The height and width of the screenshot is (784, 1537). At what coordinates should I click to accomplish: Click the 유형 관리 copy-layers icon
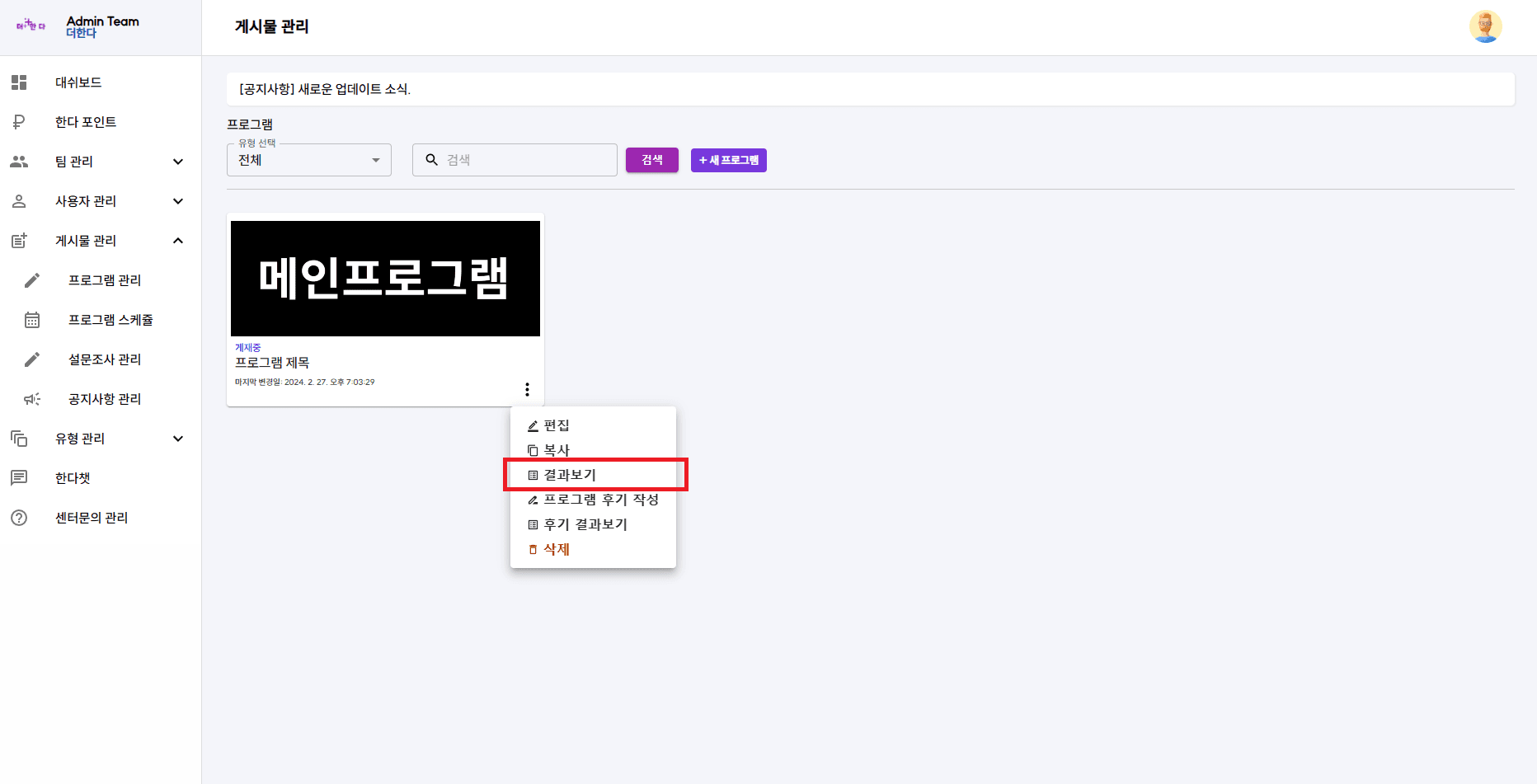[19, 439]
